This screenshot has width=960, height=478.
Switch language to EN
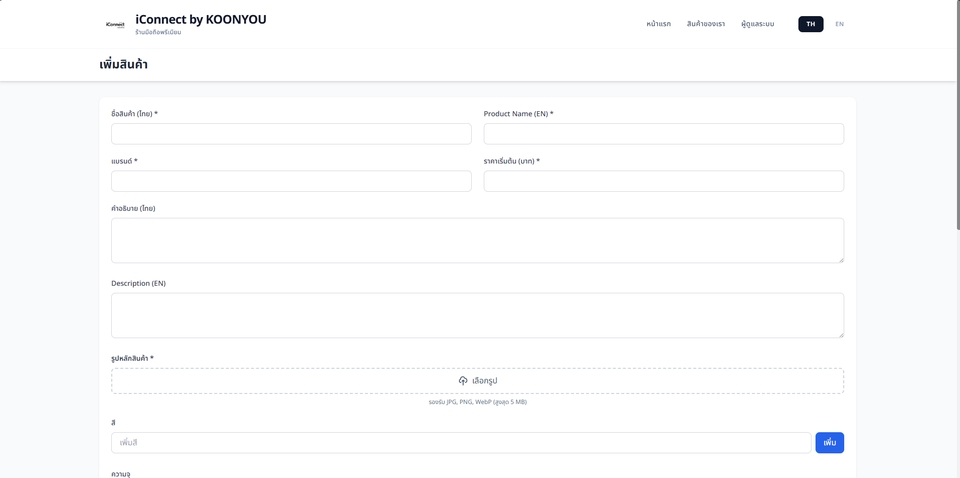pos(839,24)
